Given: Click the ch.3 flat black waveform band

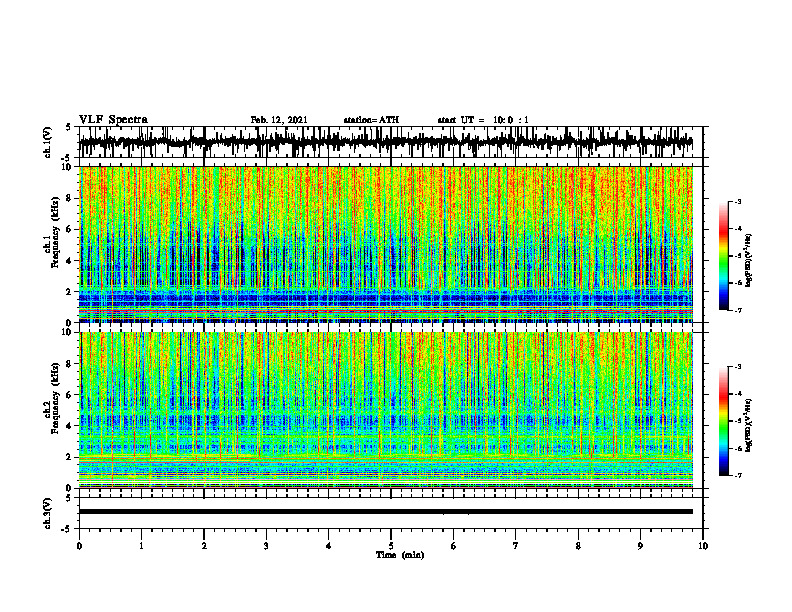Looking at the screenshot, I should [386, 512].
